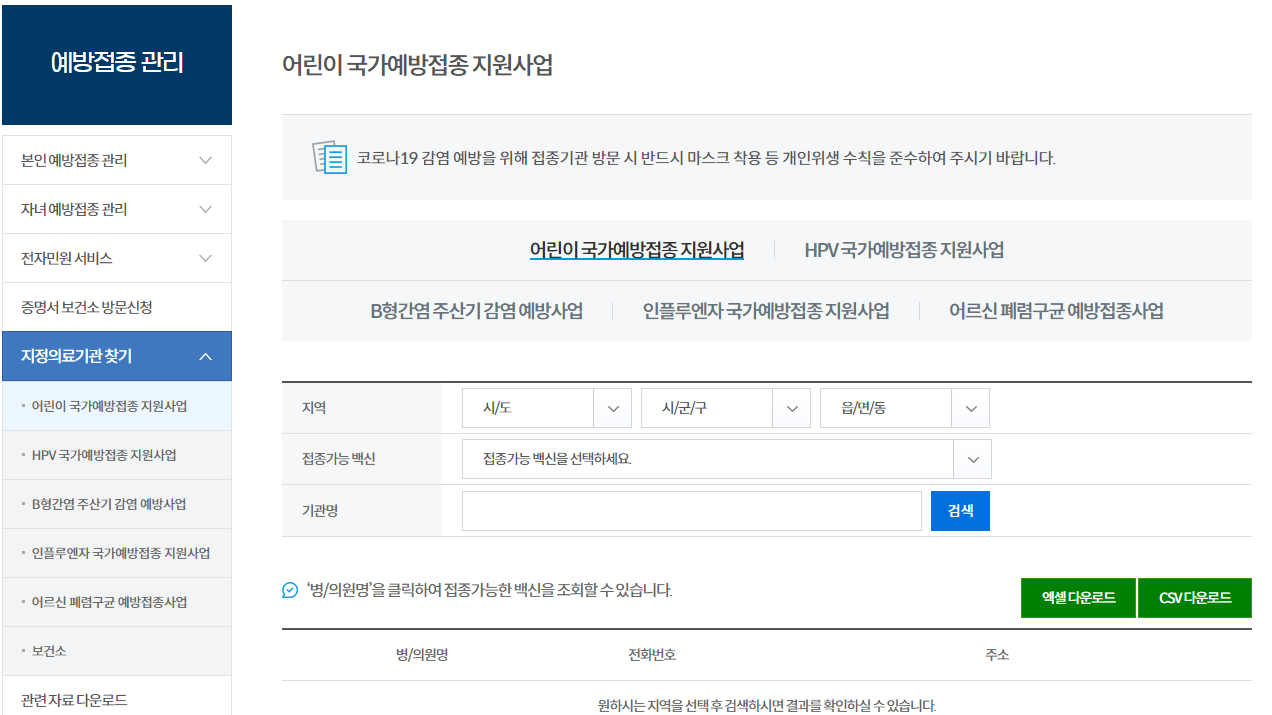Click the CSV 다운로드 button
The width and height of the screenshot is (1272, 715).
point(1195,598)
